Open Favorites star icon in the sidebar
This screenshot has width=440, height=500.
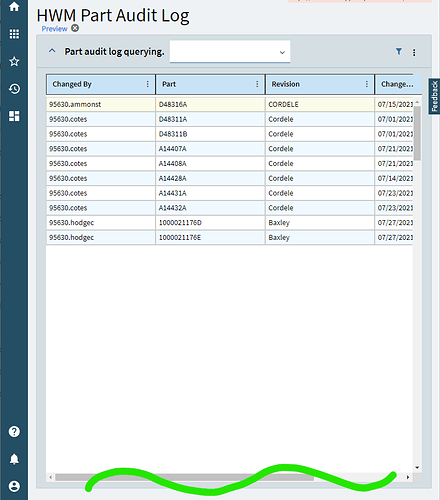pos(14,61)
